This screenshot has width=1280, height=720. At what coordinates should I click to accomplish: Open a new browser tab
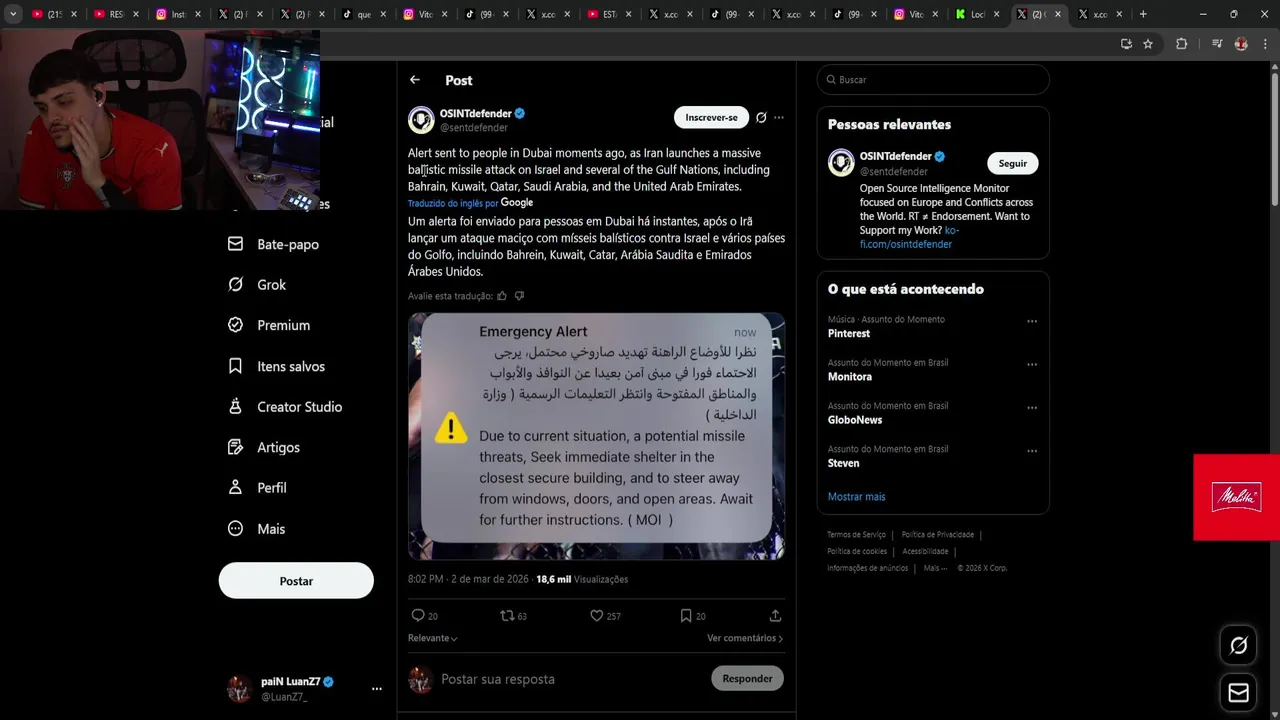coord(1143,14)
